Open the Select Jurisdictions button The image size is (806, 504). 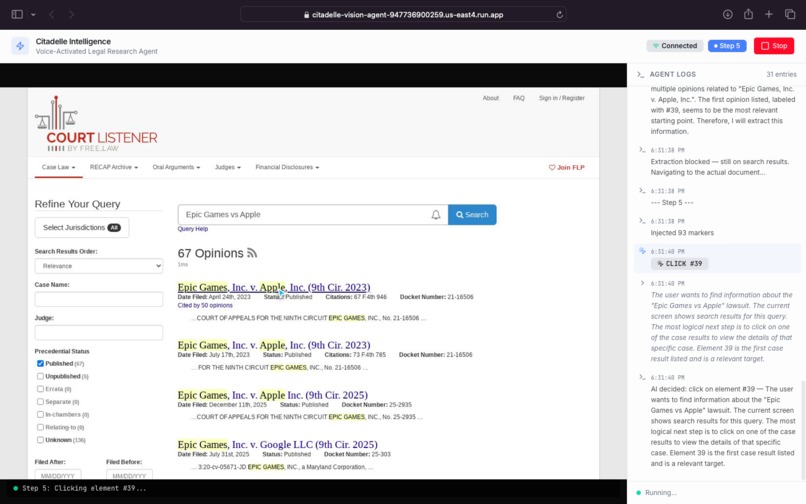(x=82, y=227)
